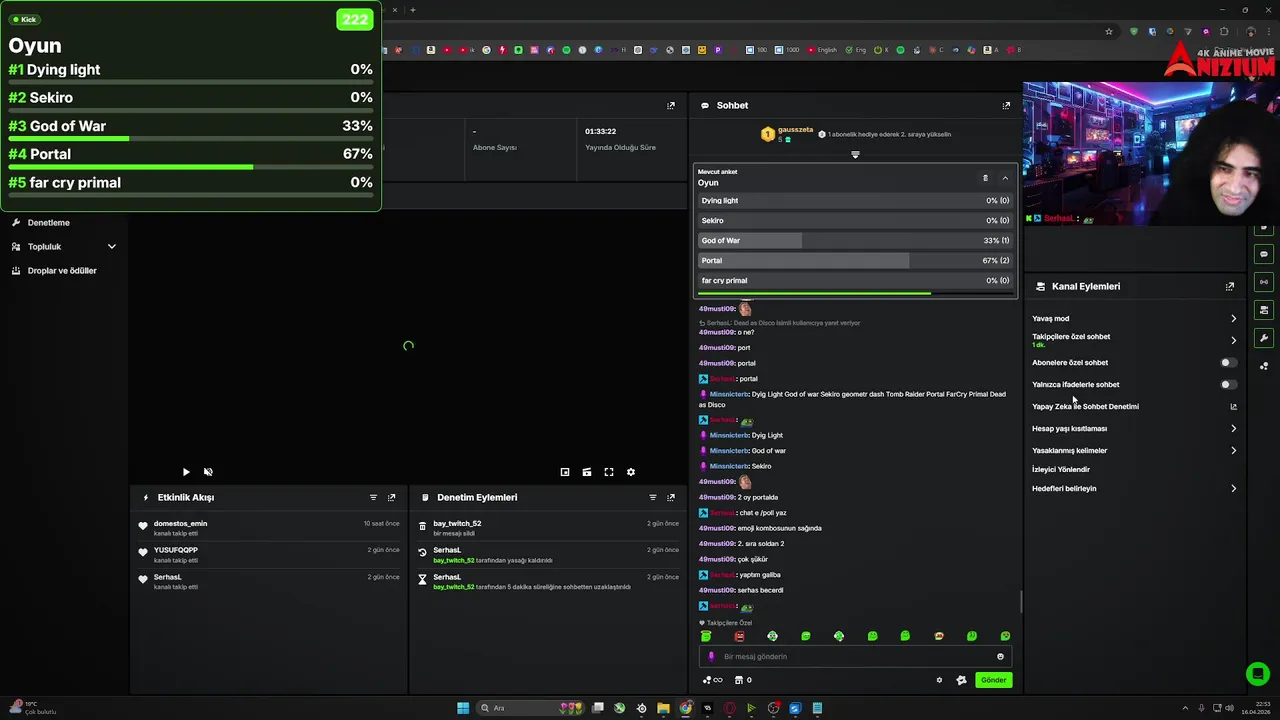Open emoji picker in message box
The height and width of the screenshot is (720, 1280).
tap(1000, 657)
